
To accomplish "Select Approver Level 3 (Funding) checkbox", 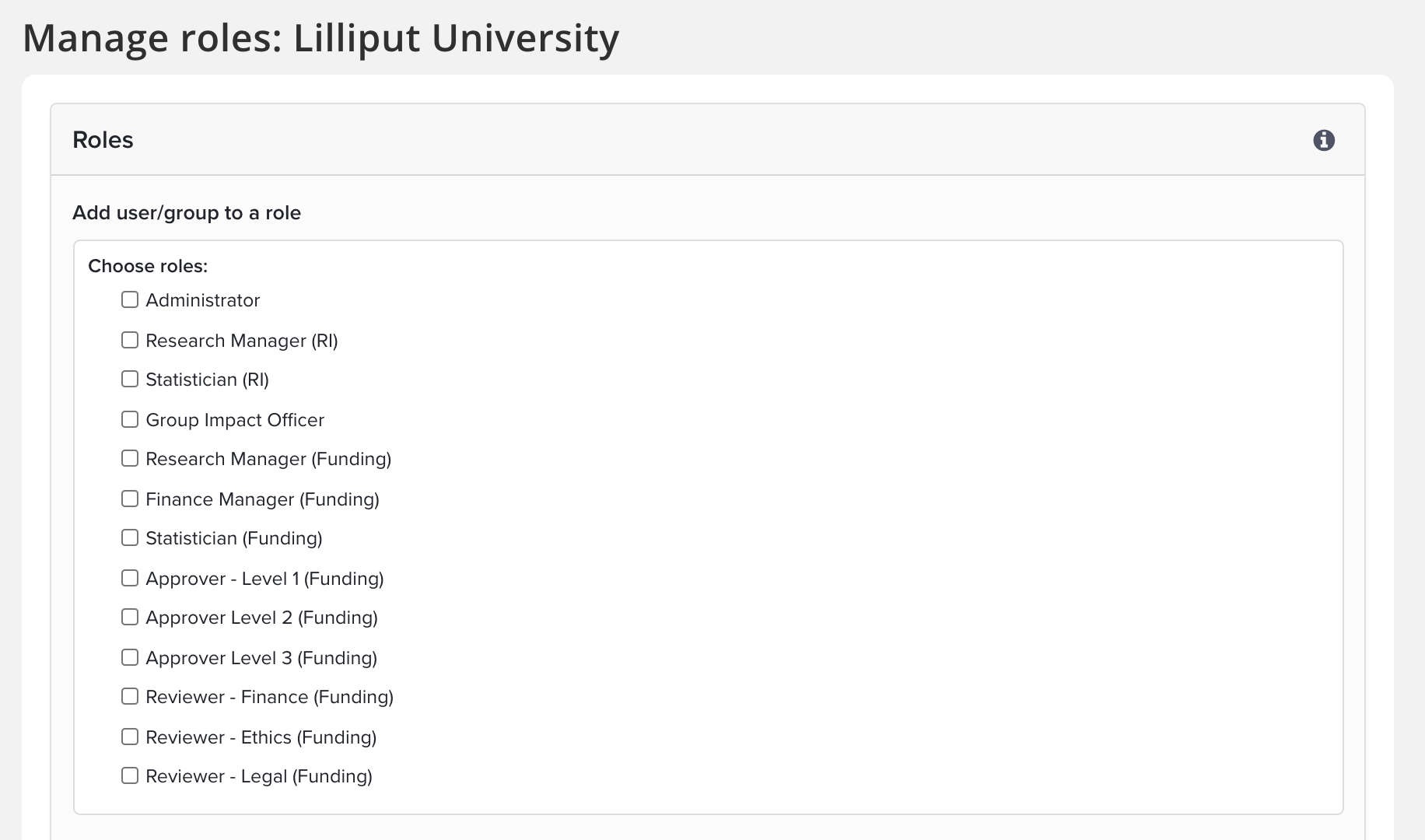I will point(130,657).
